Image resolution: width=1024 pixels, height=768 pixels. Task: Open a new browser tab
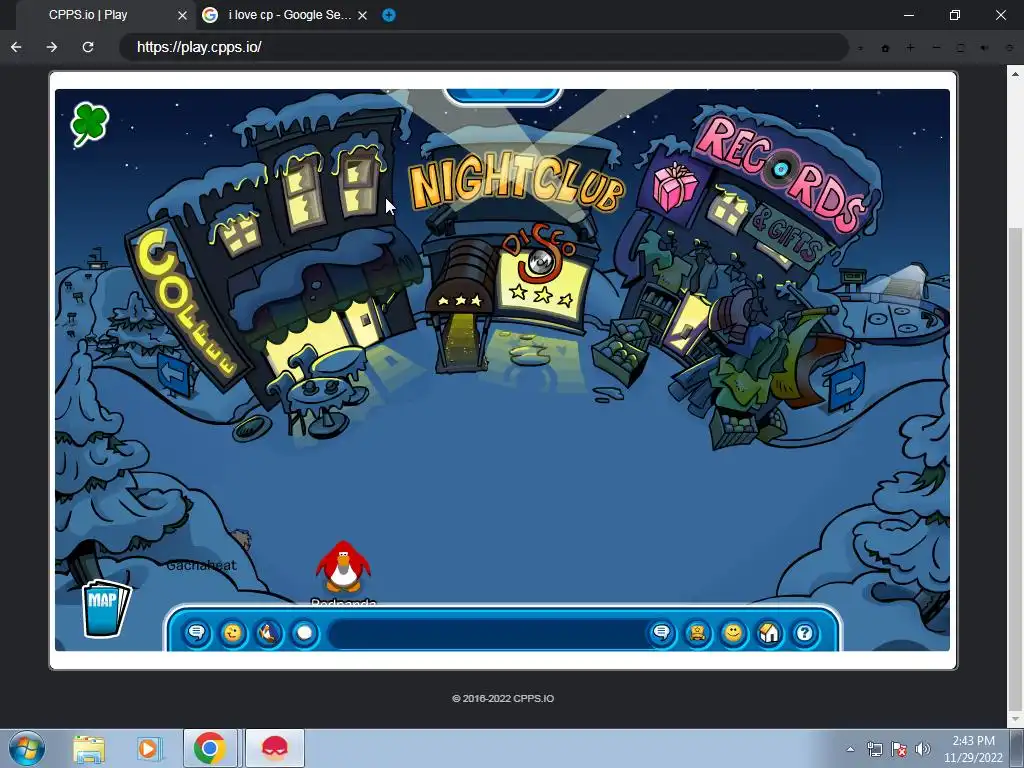[389, 15]
